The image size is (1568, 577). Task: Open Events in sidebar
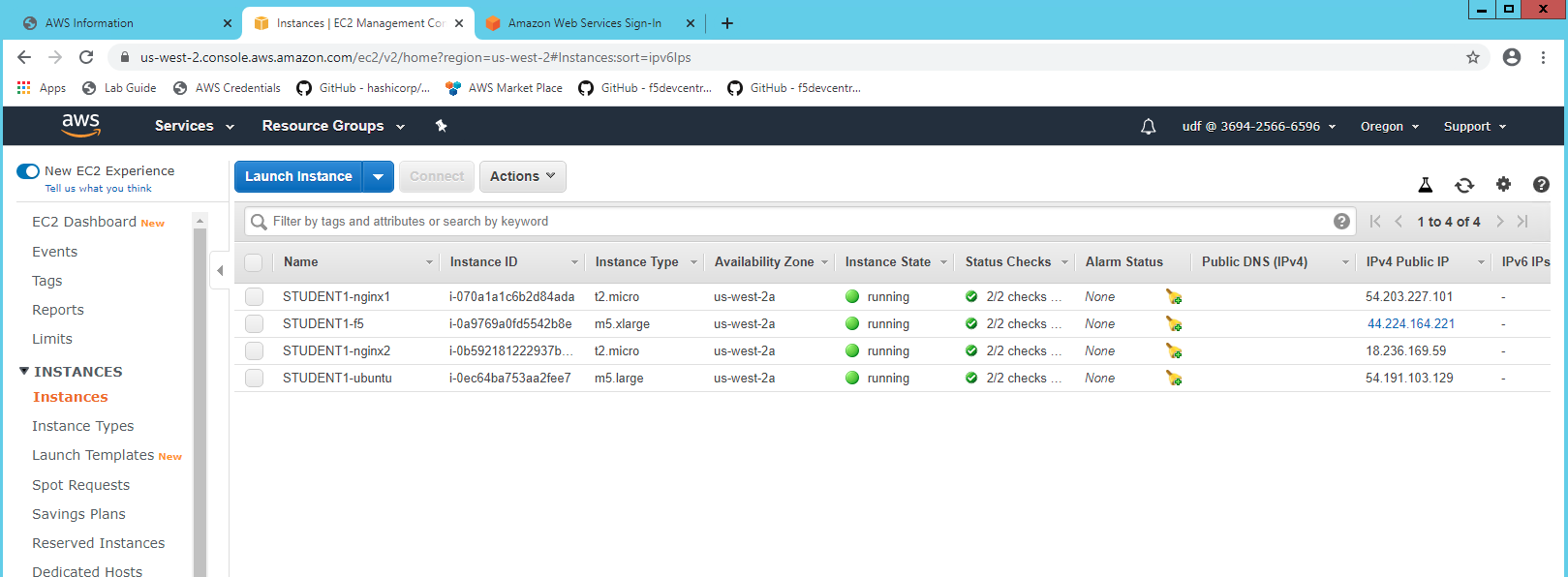coord(54,252)
